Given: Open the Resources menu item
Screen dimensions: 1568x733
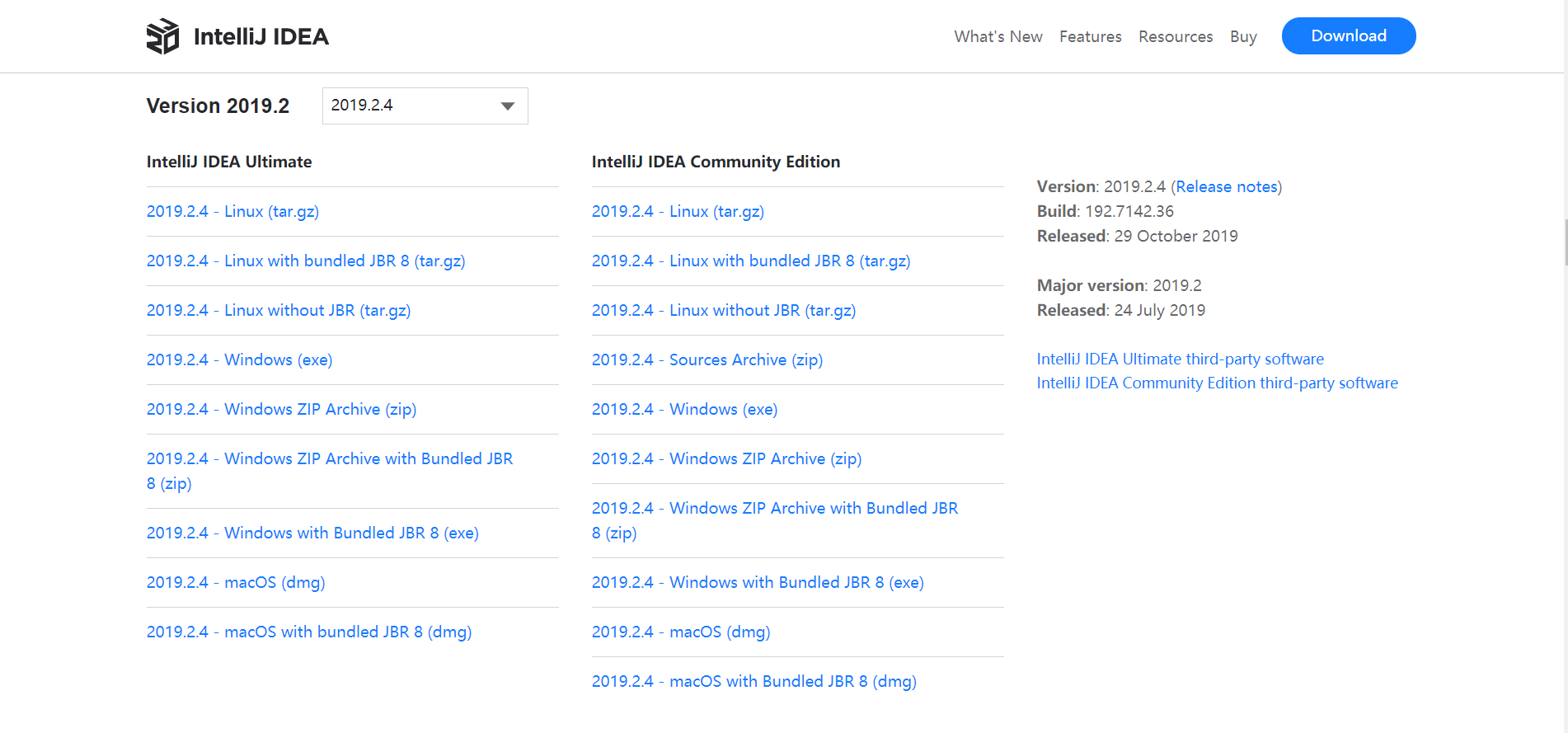Looking at the screenshot, I should point(1176,36).
